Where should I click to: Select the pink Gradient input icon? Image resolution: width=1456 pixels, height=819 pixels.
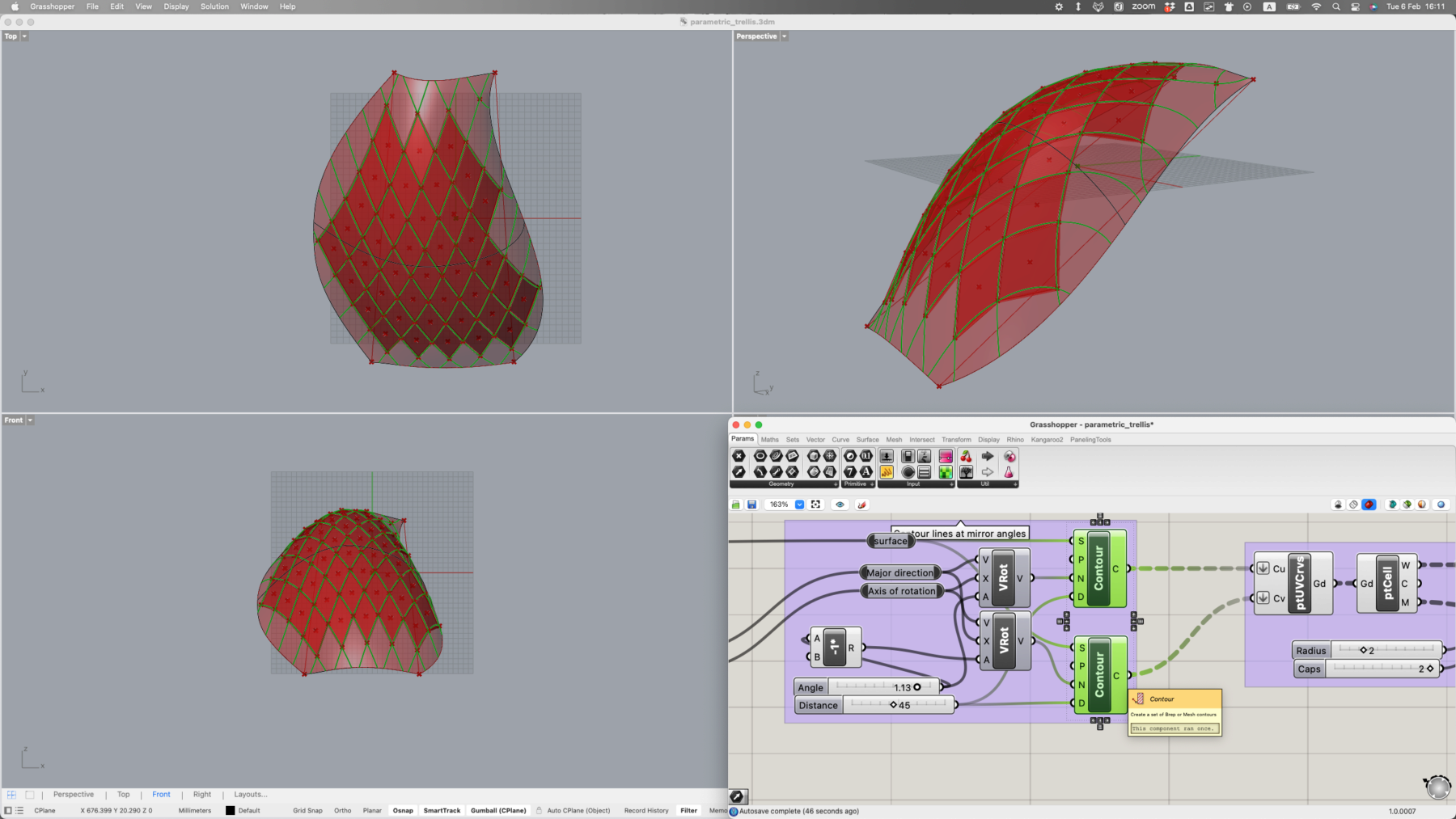(946, 456)
